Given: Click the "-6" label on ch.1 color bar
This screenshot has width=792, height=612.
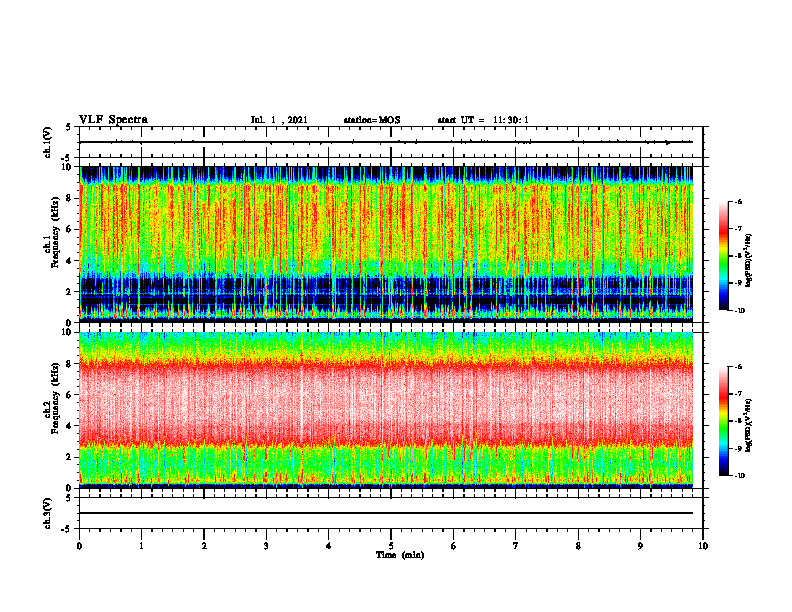Looking at the screenshot, I should (738, 201).
